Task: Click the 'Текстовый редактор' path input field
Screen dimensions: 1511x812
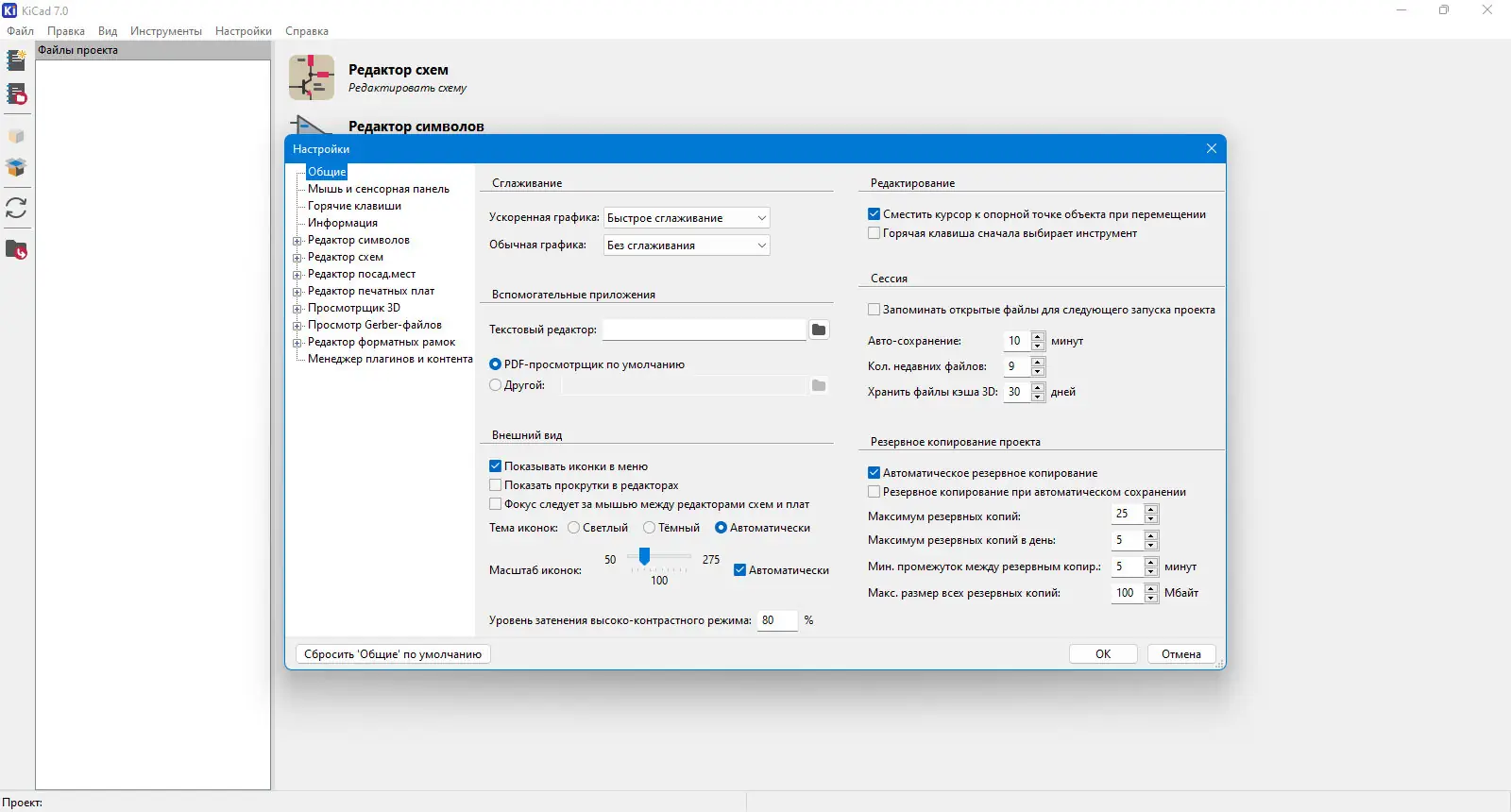Action: click(705, 330)
